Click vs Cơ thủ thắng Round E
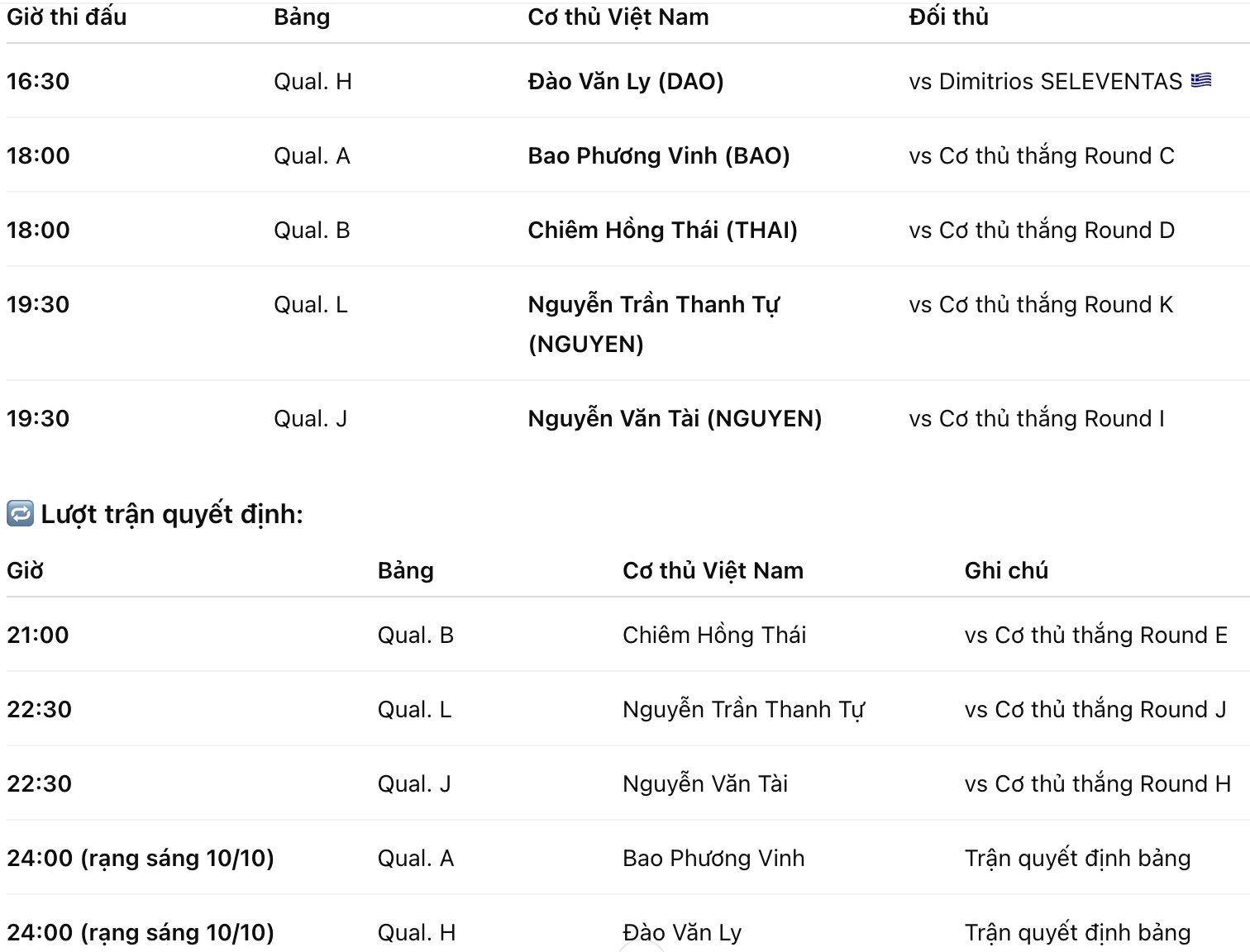 1095,635
